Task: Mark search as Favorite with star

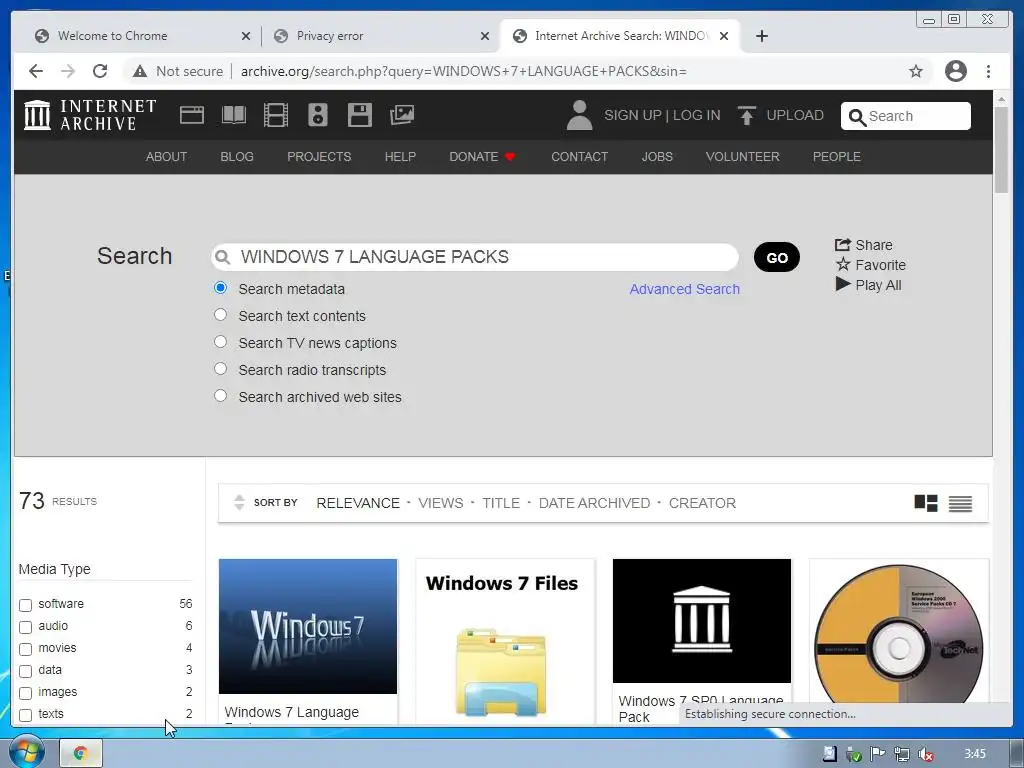Action: pyautogui.click(x=871, y=264)
